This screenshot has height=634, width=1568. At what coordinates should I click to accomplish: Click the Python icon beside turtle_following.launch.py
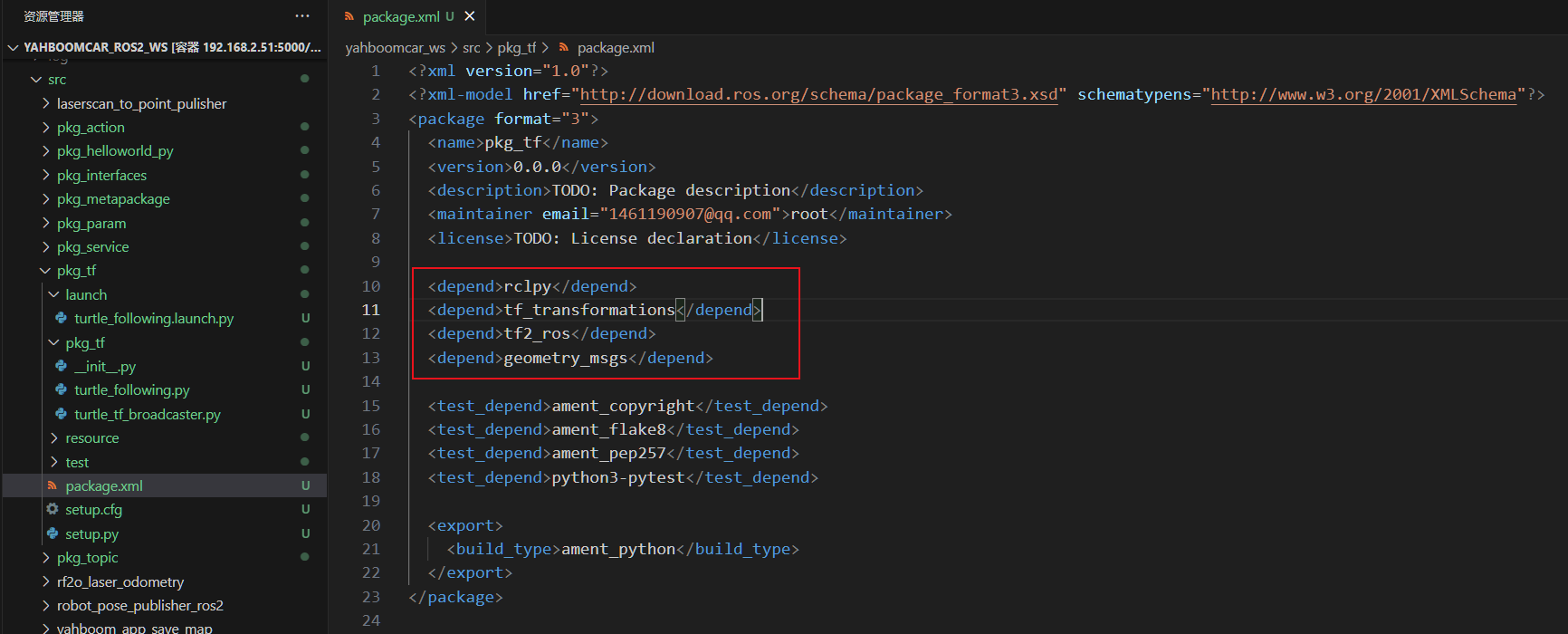(x=61, y=318)
